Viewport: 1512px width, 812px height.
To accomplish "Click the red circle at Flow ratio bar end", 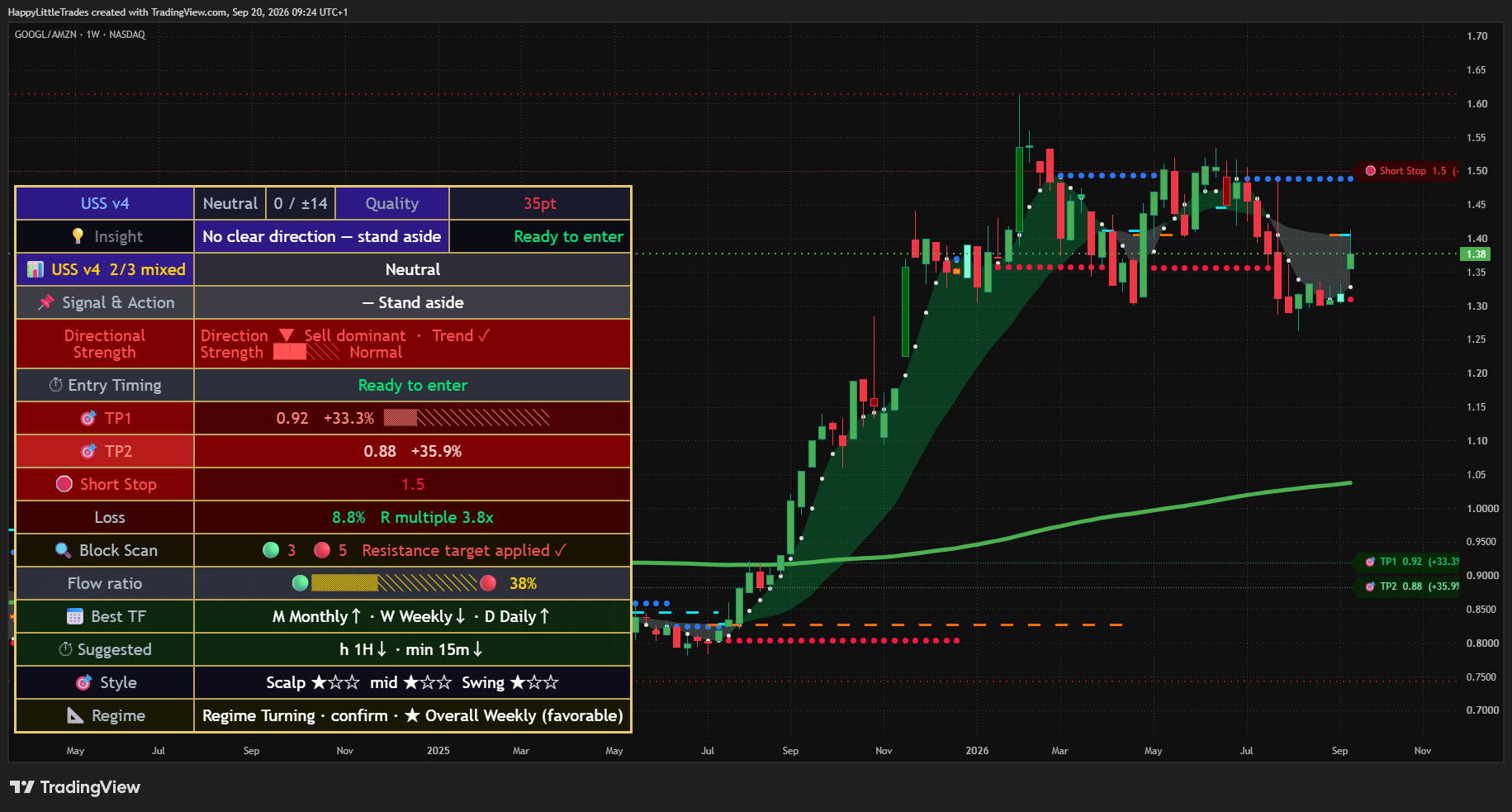I will [x=488, y=583].
